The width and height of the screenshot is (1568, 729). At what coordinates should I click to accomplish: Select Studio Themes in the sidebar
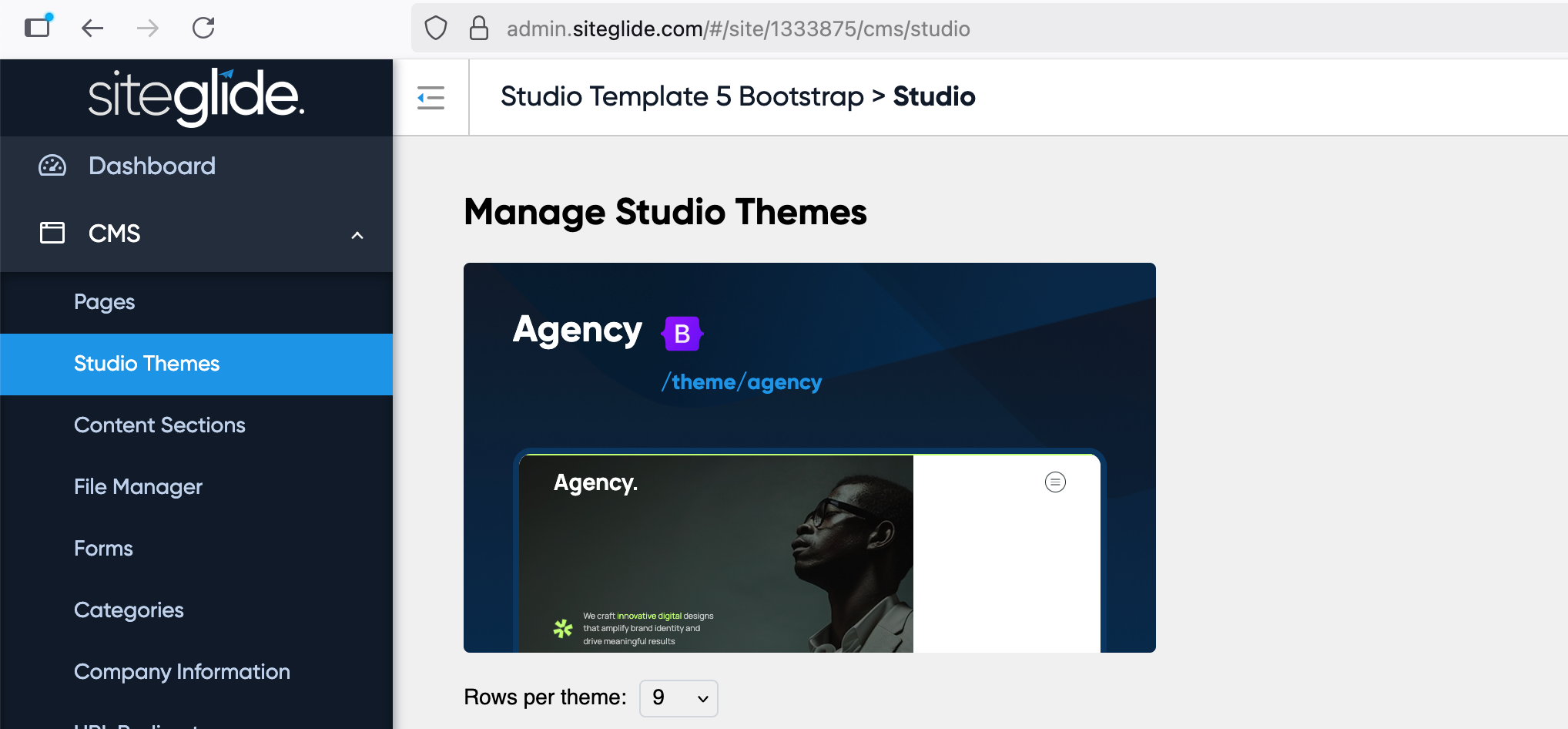coord(147,364)
